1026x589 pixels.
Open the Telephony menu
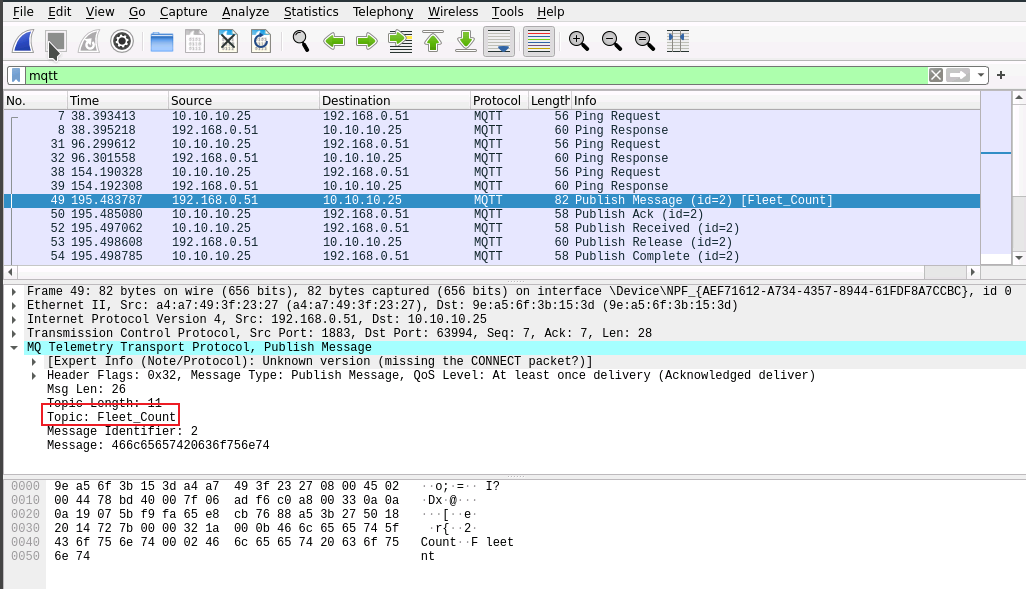tap(382, 12)
